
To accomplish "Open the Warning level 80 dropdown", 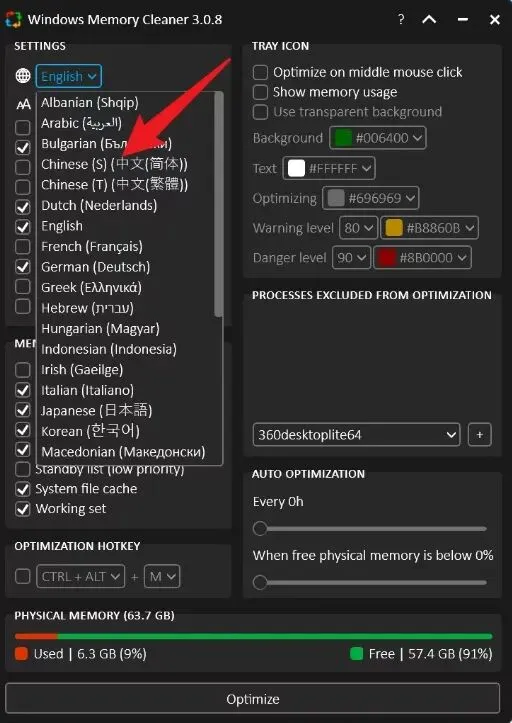I will [x=358, y=228].
